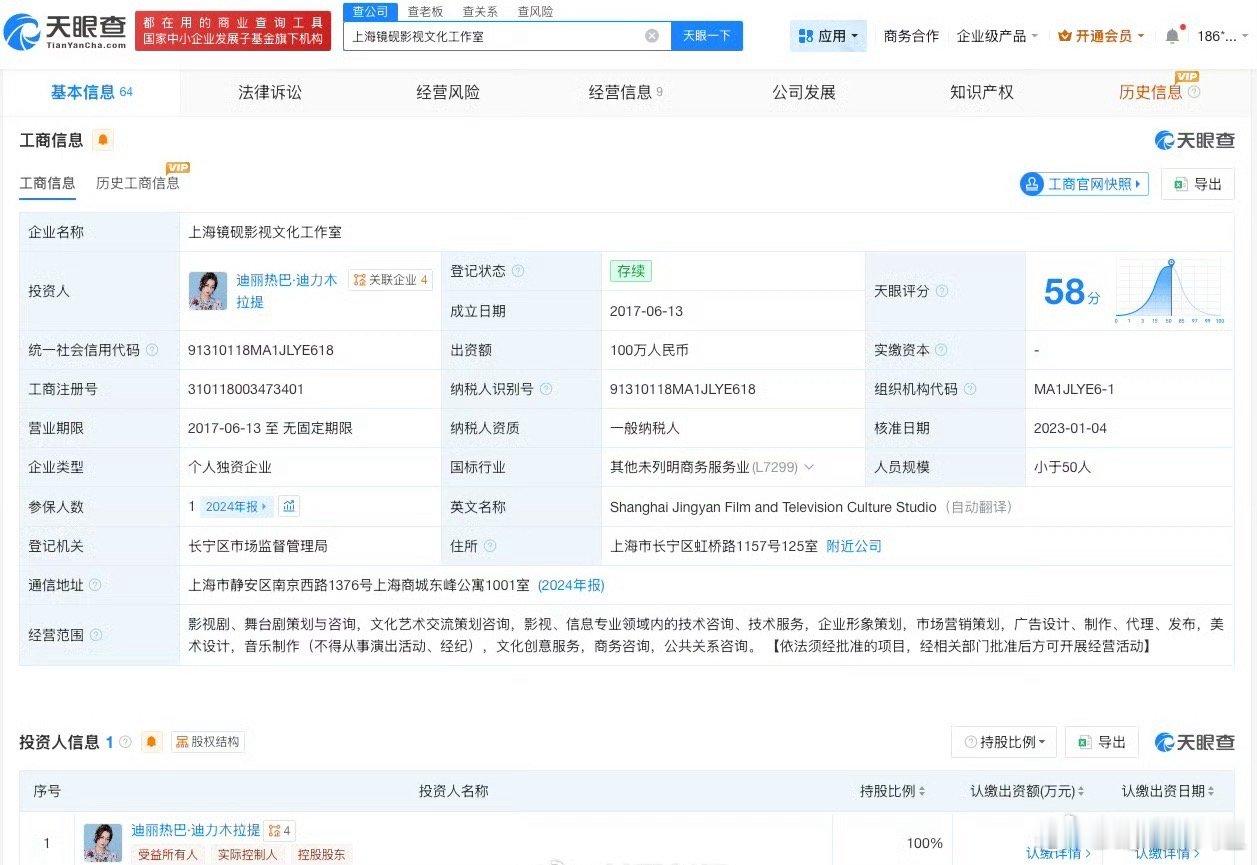Screen dimensions: 1257x865
Task: Click the crown icon on 开通会员
Action: [x=1064, y=33]
